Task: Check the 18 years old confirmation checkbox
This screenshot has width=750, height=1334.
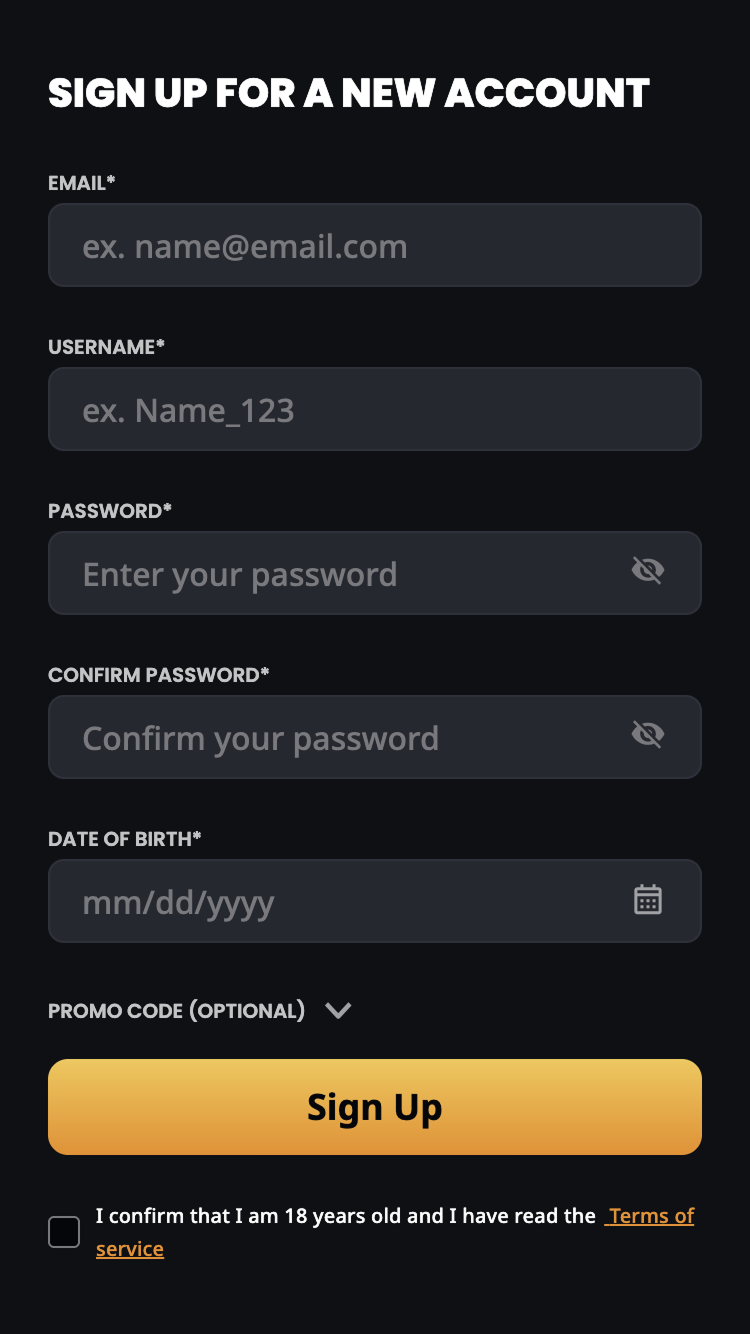Action: pos(64,1232)
